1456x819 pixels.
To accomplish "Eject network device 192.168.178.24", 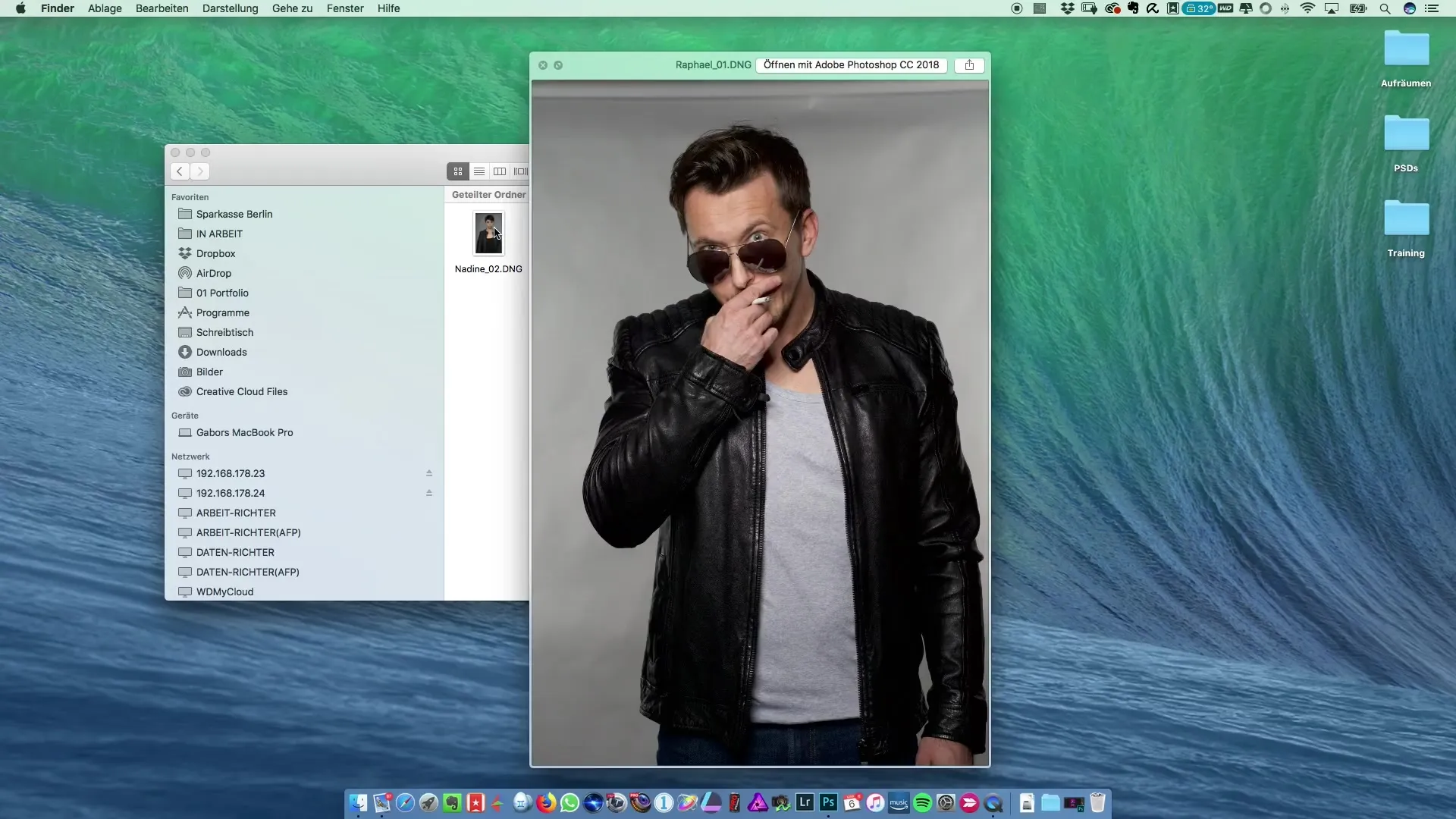I will (429, 493).
